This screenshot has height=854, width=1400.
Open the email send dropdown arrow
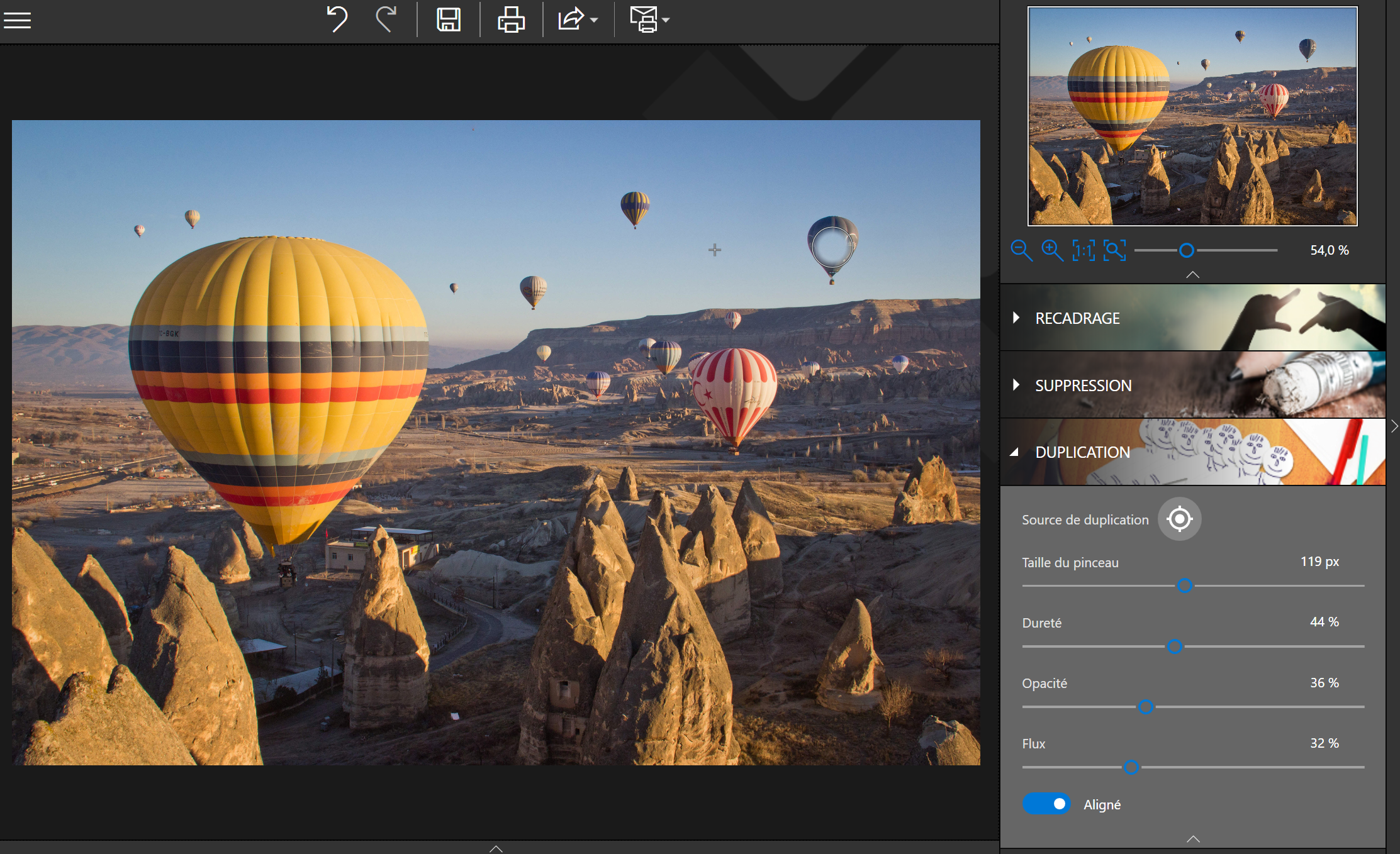[x=666, y=20]
